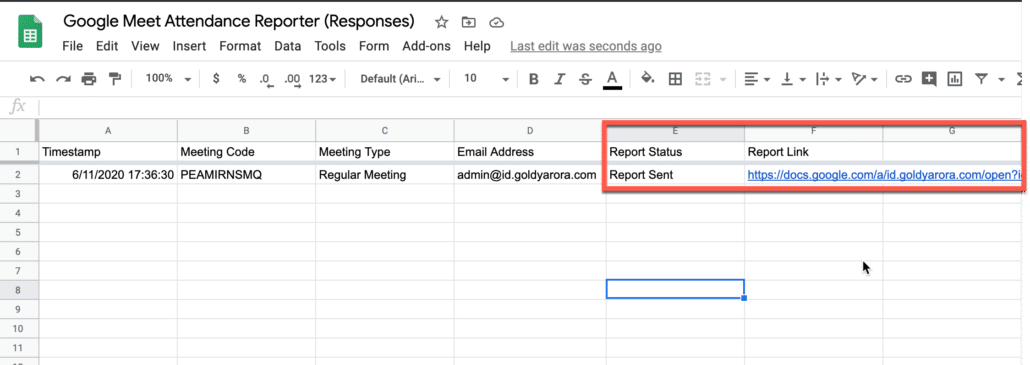Insert a link
1030x365 pixels.
click(x=904, y=79)
